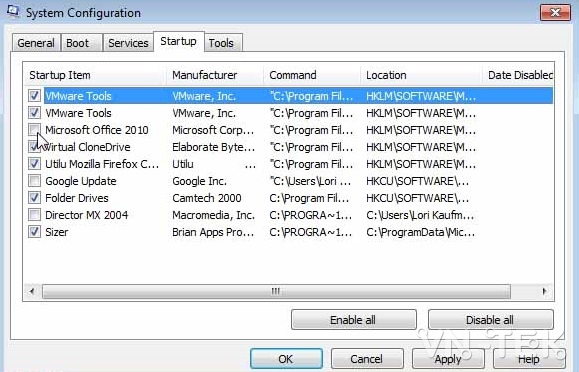579x372 pixels.
Task: Click the Microsoft Corp... manufacturer cell
Action: pos(213,130)
